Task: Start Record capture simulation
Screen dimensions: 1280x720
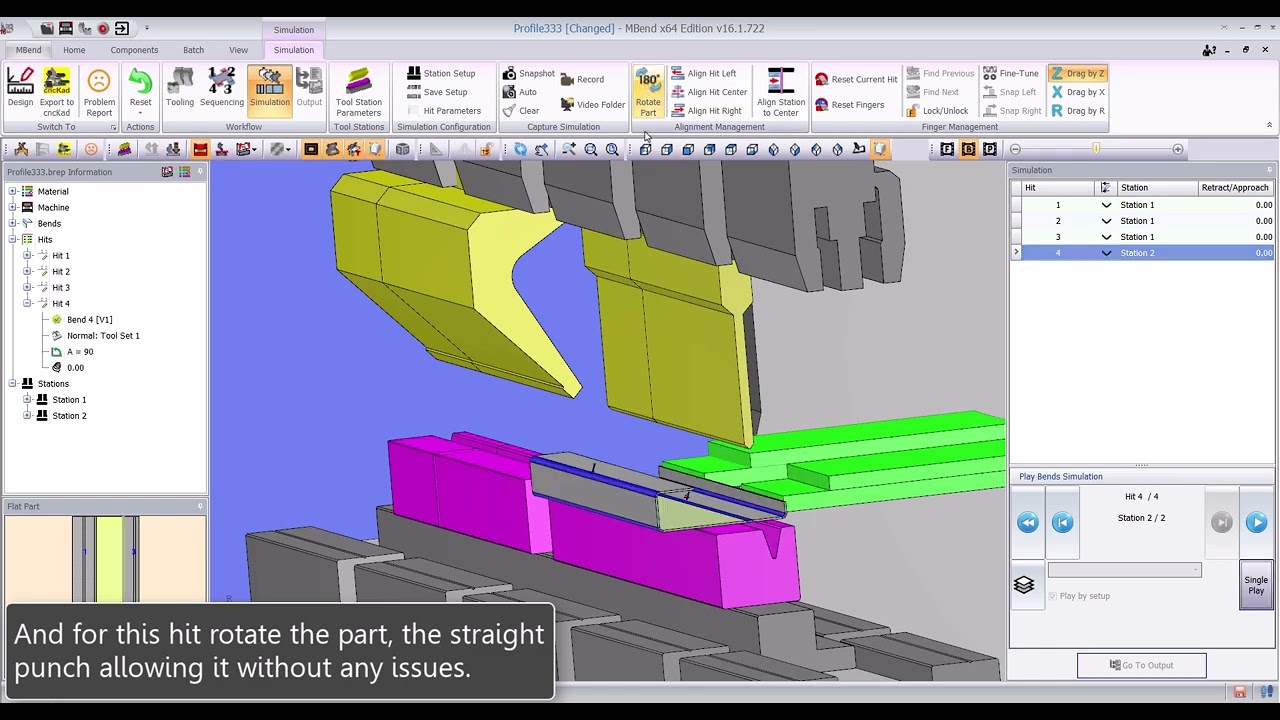Action: (x=582, y=79)
